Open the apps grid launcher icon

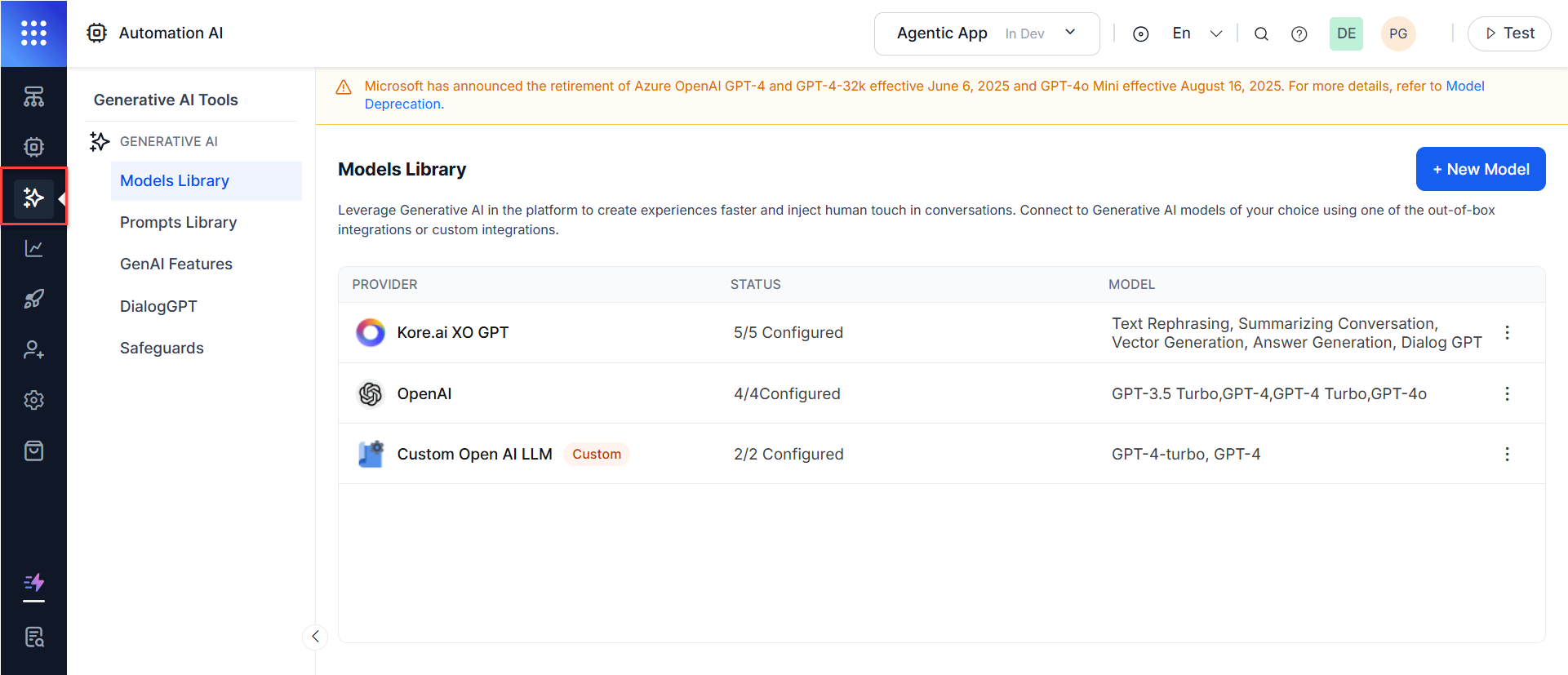click(x=33, y=33)
